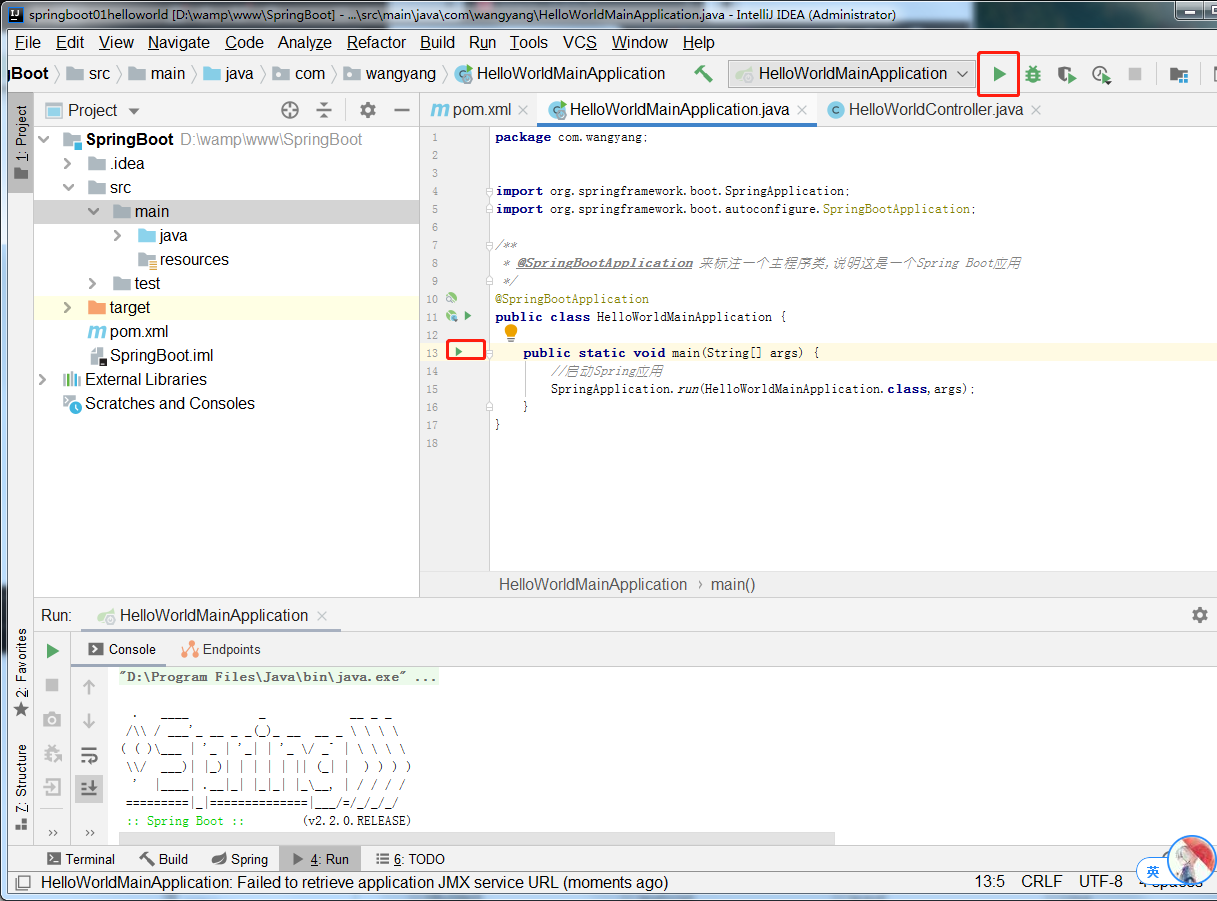Open the Project view dropdown
This screenshot has width=1217, height=901.
pyautogui.click(x=134, y=111)
